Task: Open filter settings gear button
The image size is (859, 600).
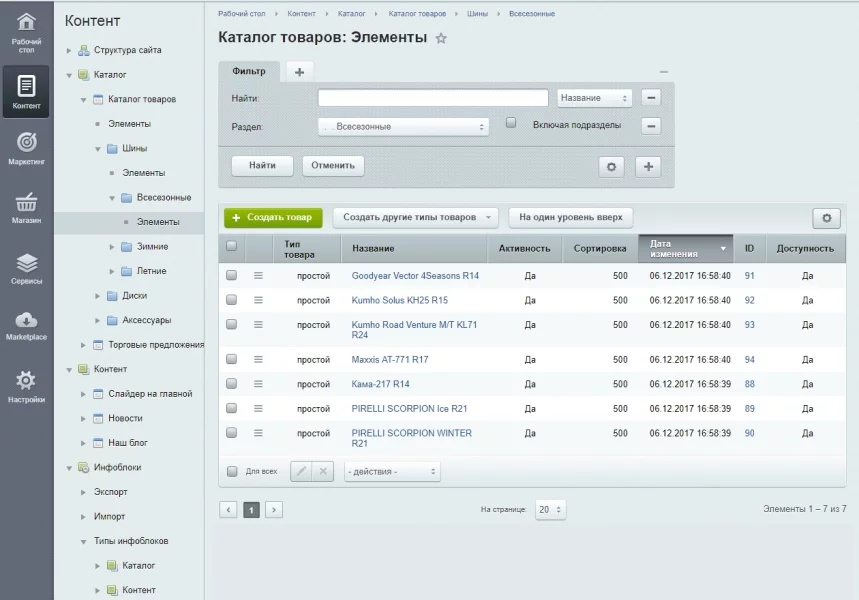Action: click(611, 167)
